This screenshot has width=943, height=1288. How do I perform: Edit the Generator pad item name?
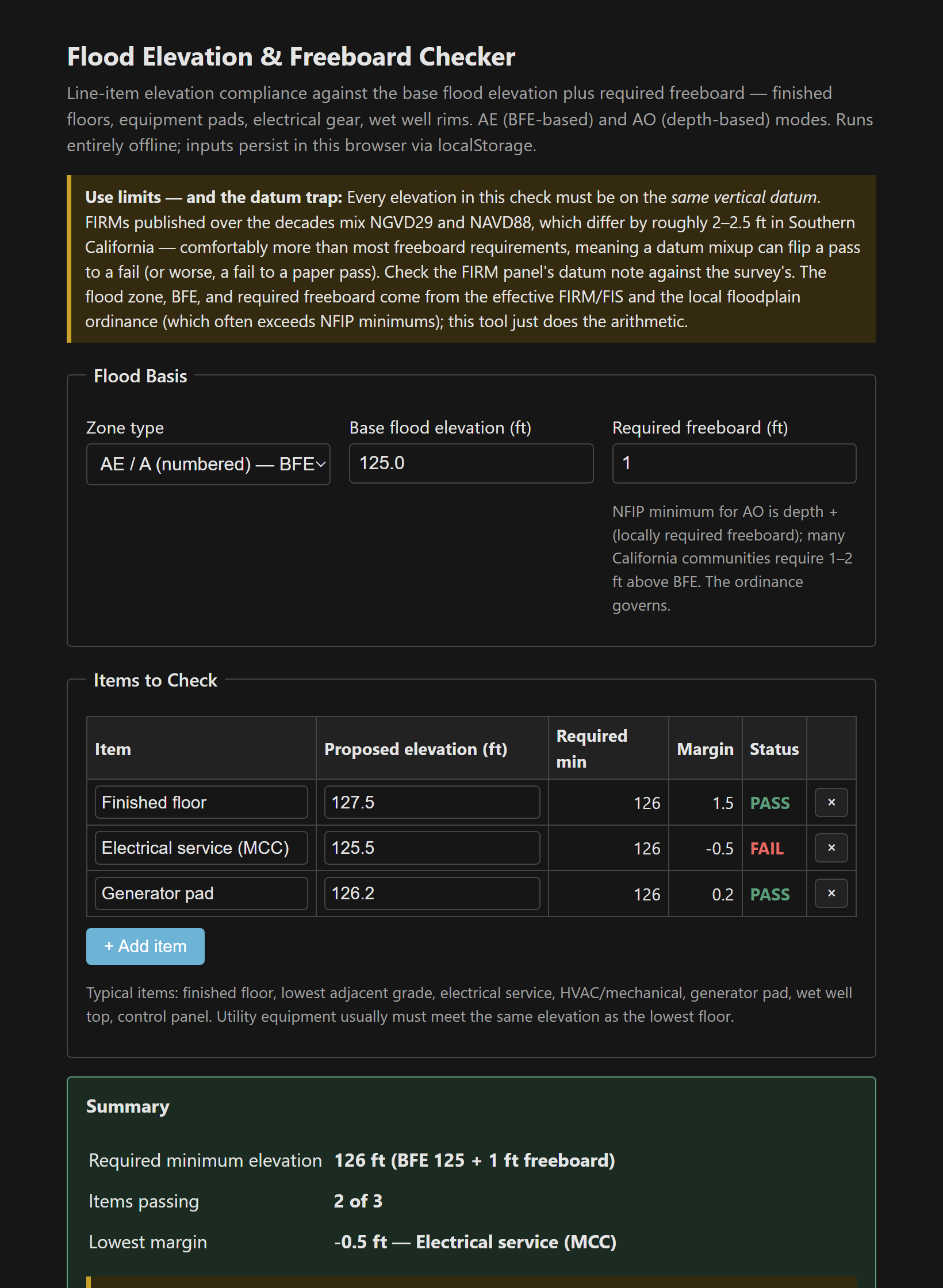coord(201,893)
